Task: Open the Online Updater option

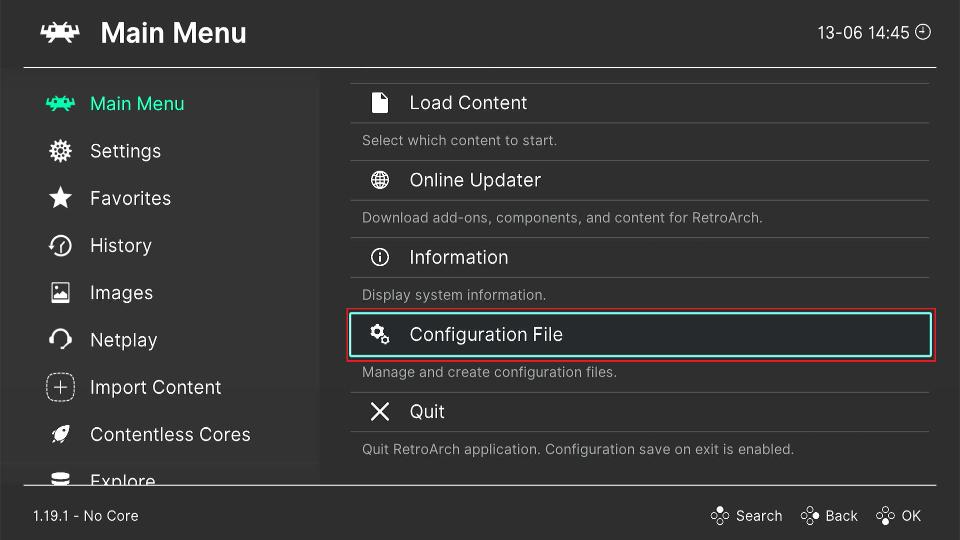Action: (x=640, y=180)
